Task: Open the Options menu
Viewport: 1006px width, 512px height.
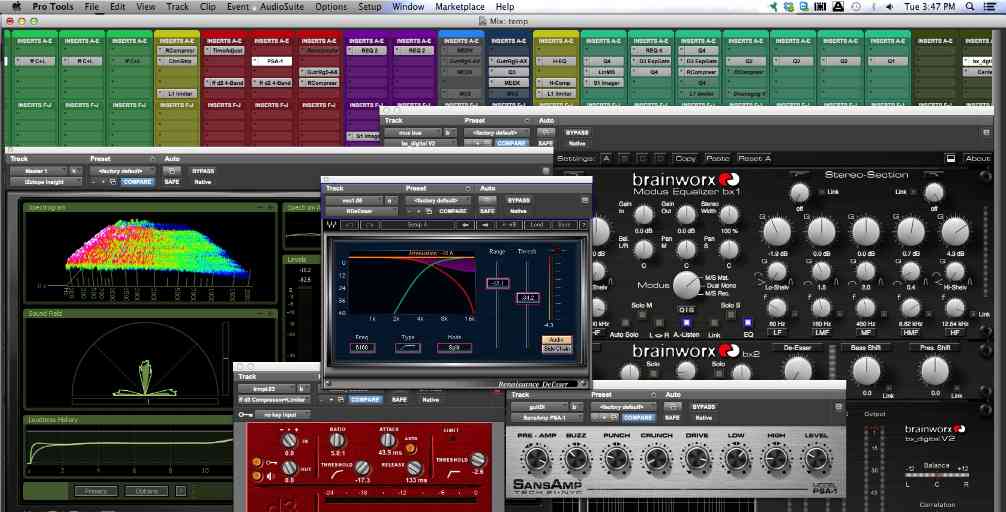Action: pyautogui.click(x=331, y=6)
